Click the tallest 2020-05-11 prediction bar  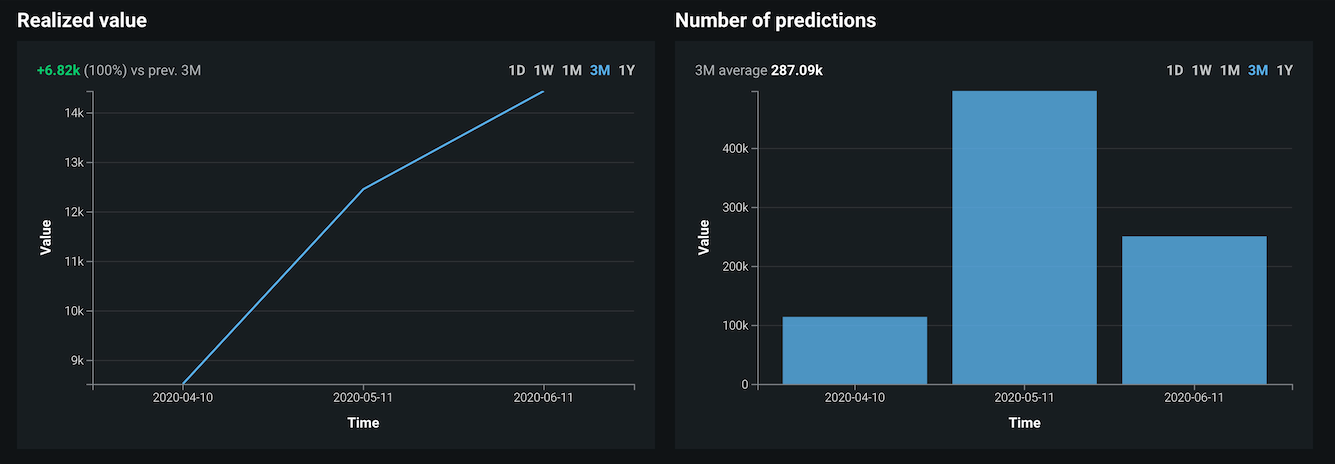click(1024, 238)
